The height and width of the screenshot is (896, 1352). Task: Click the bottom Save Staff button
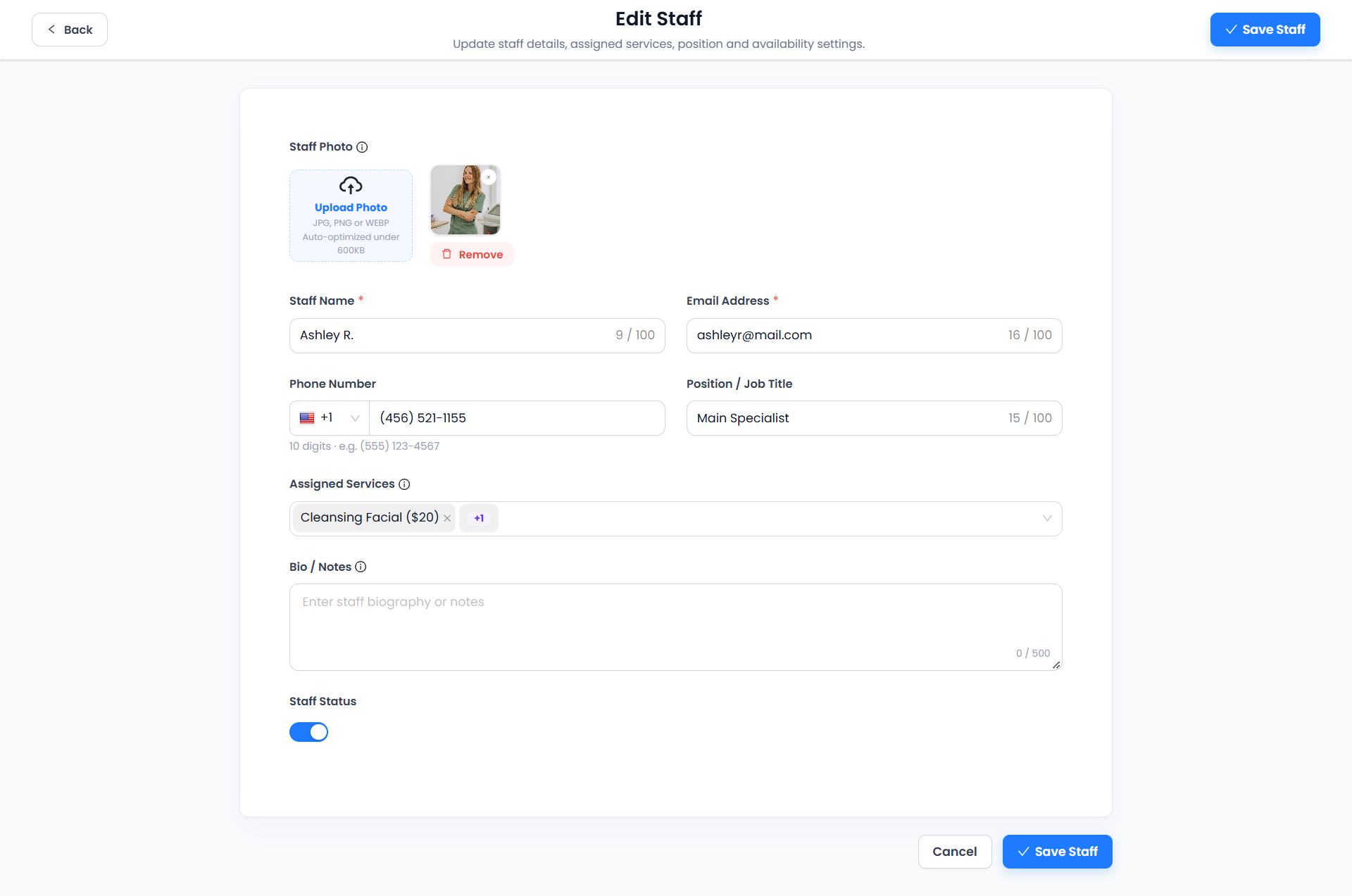pos(1057,852)
